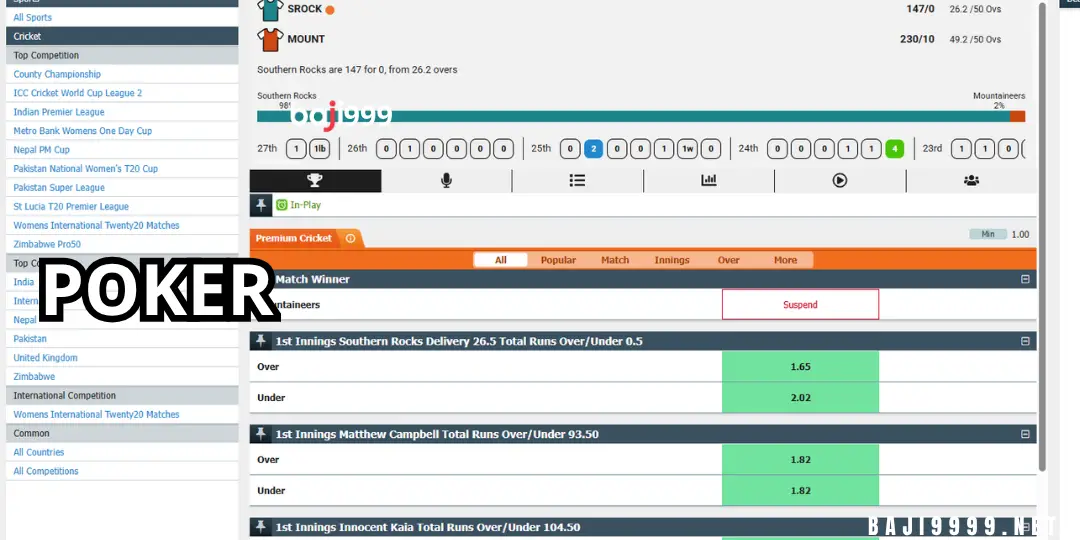The image size is (1080, 540).
Task: Click the green 4 ball in 24th over
Action: tap(895, 149)
